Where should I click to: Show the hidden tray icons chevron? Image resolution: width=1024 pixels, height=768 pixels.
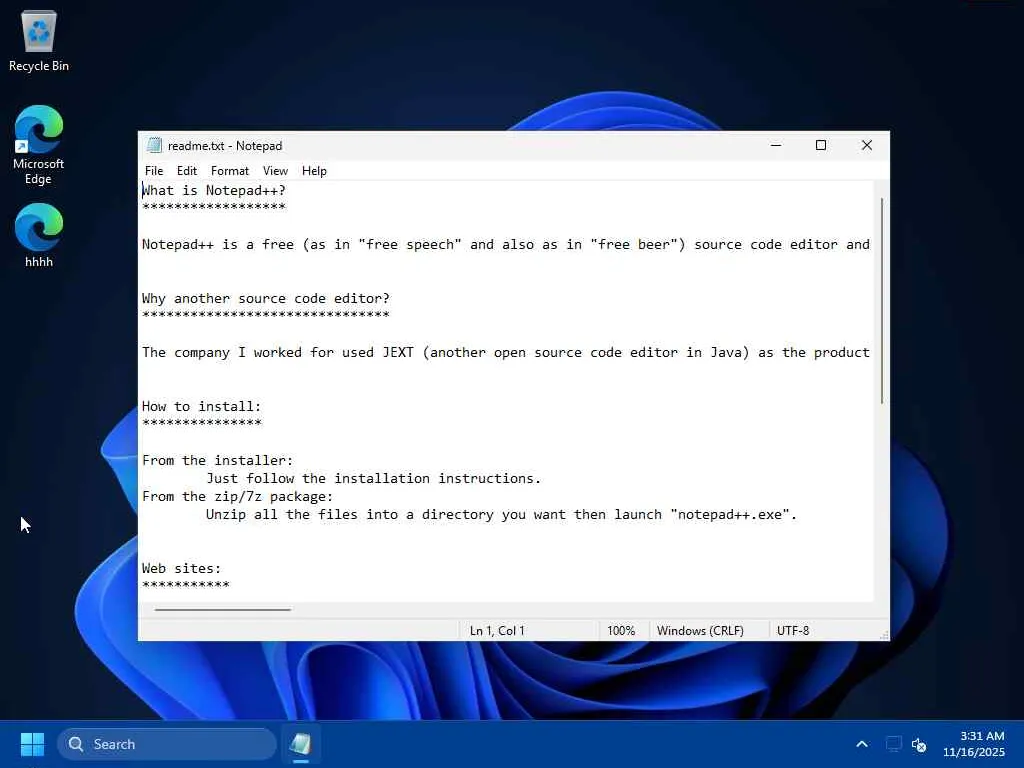(861, 744)
